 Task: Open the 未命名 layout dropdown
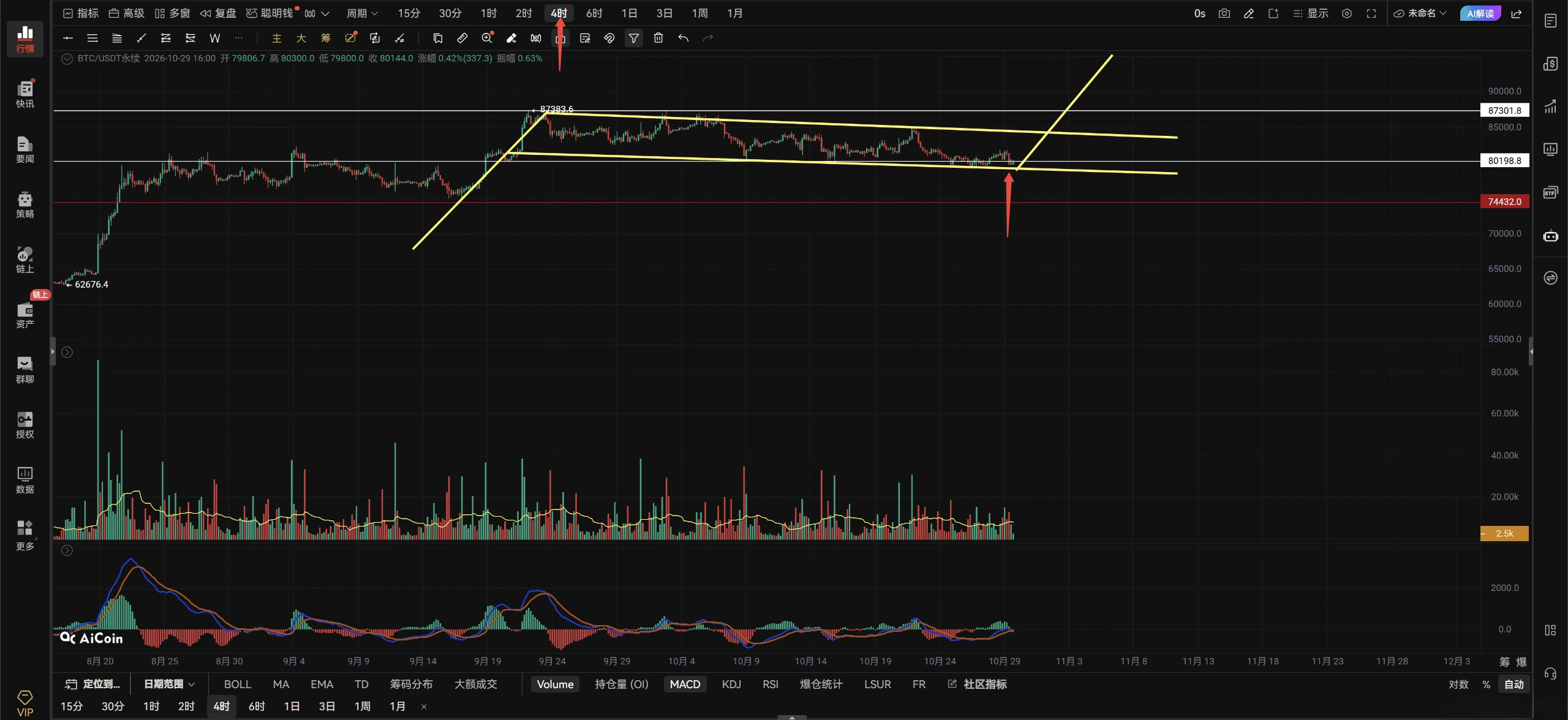[x=1420, y=13]
